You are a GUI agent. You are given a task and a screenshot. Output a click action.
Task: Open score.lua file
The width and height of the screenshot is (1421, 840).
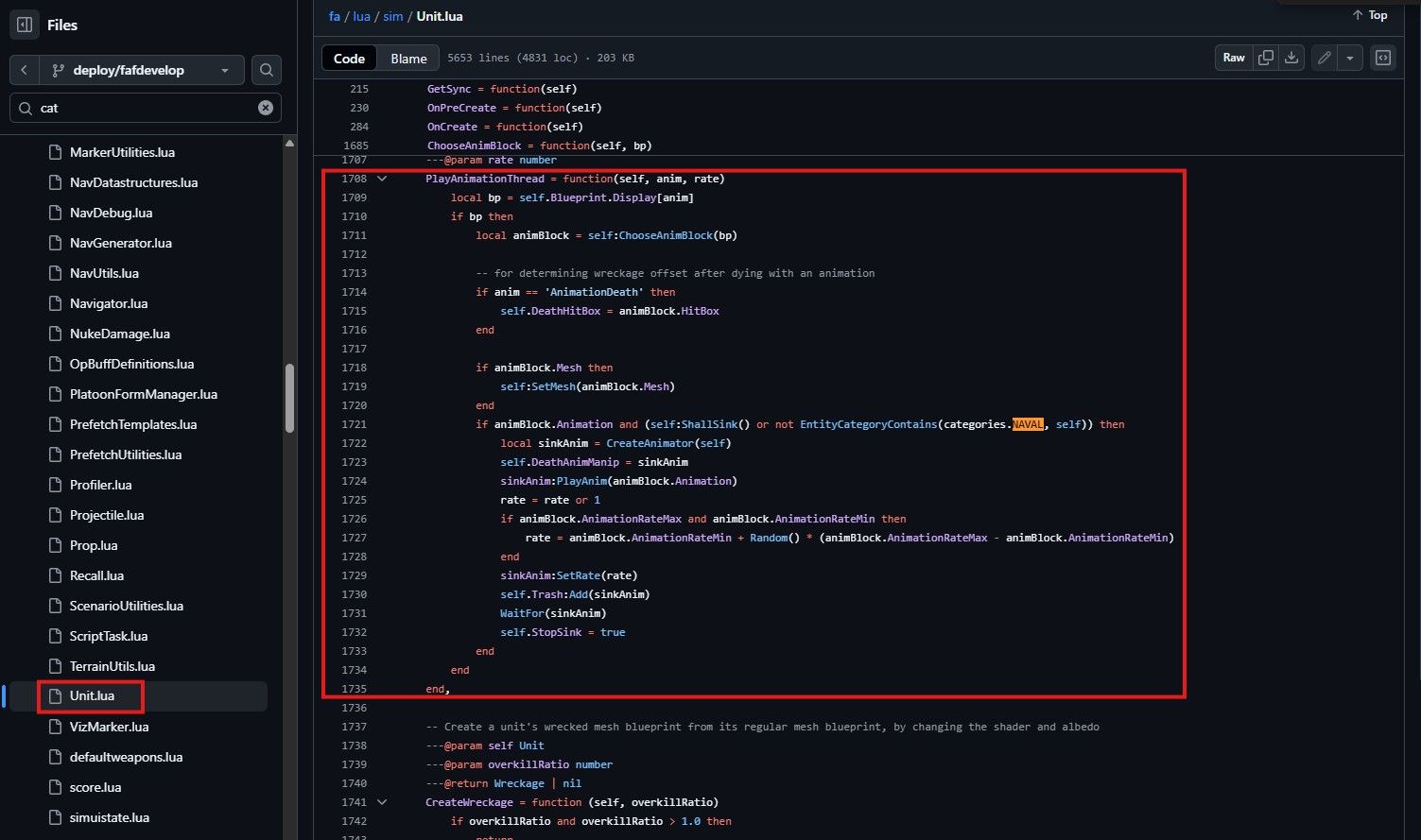coord(95,787)
